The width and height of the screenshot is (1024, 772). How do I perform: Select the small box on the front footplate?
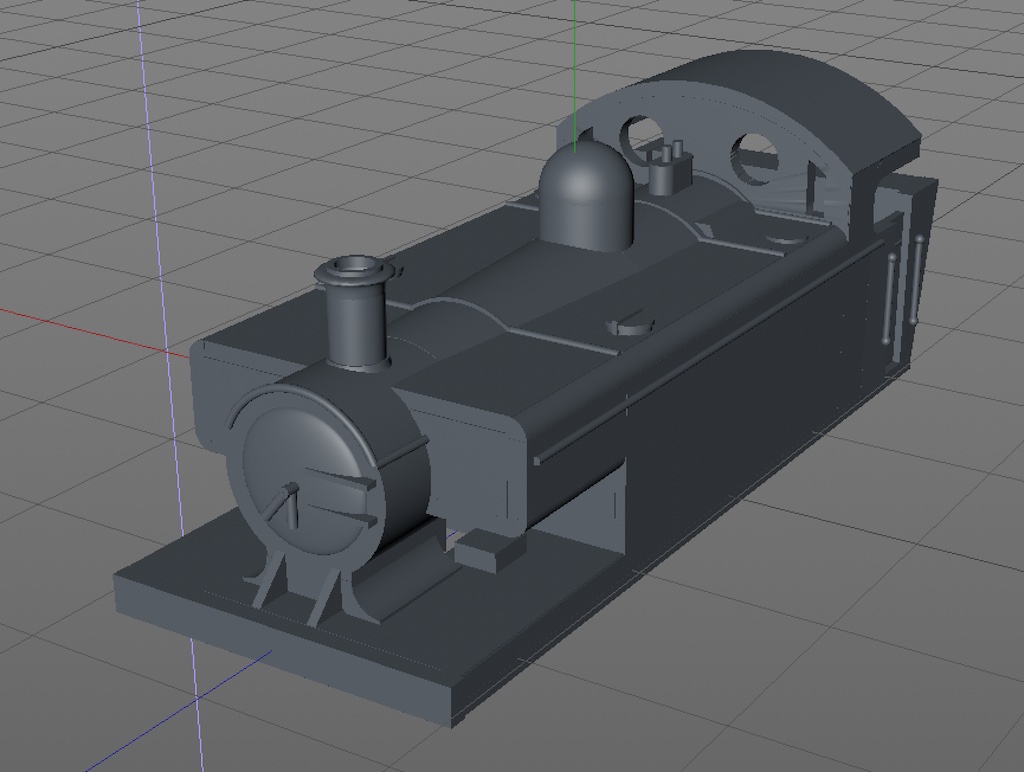(488, 549)
